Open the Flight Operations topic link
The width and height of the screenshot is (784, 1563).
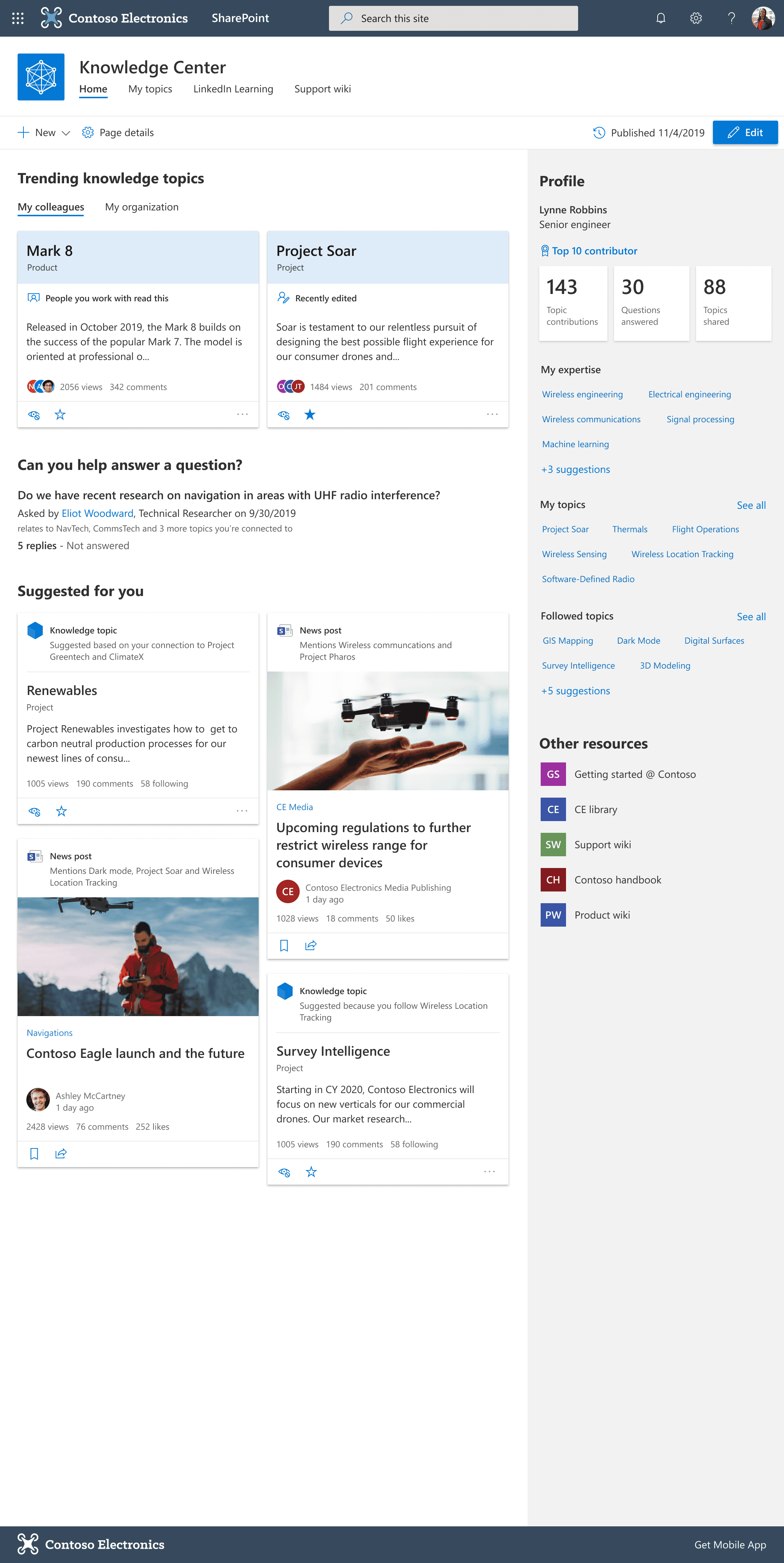coord(705,529)
